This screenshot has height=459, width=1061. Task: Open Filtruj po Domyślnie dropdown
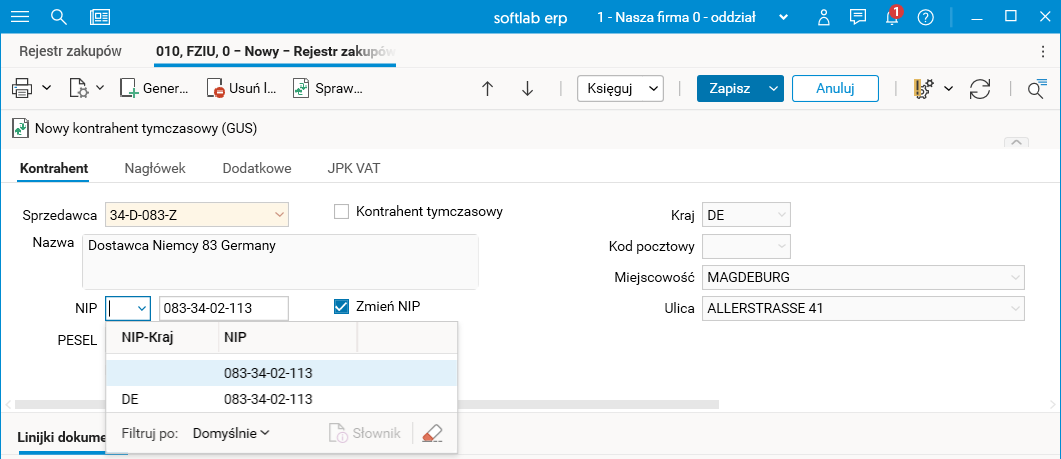pyautogui.click(x=231, y=433)
